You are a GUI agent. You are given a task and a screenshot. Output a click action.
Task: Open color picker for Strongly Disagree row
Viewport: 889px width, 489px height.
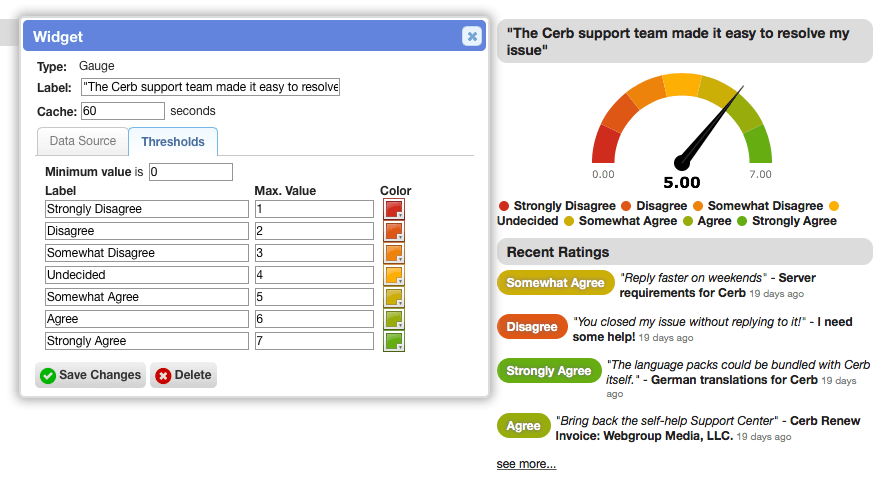(393, 209)
